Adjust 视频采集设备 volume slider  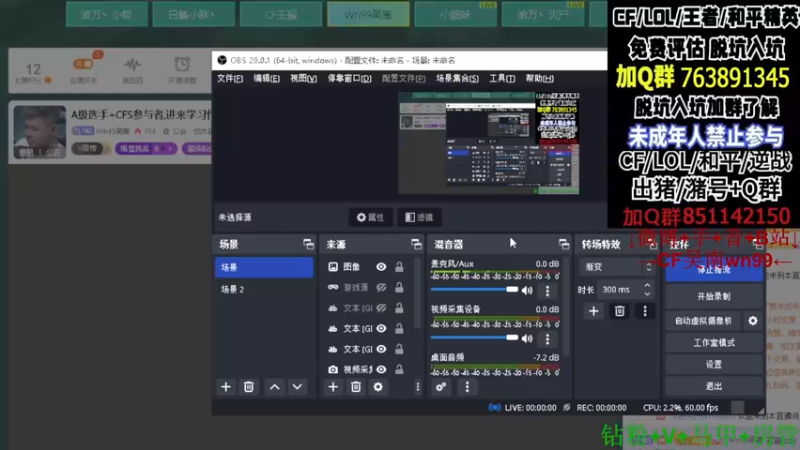474,338
